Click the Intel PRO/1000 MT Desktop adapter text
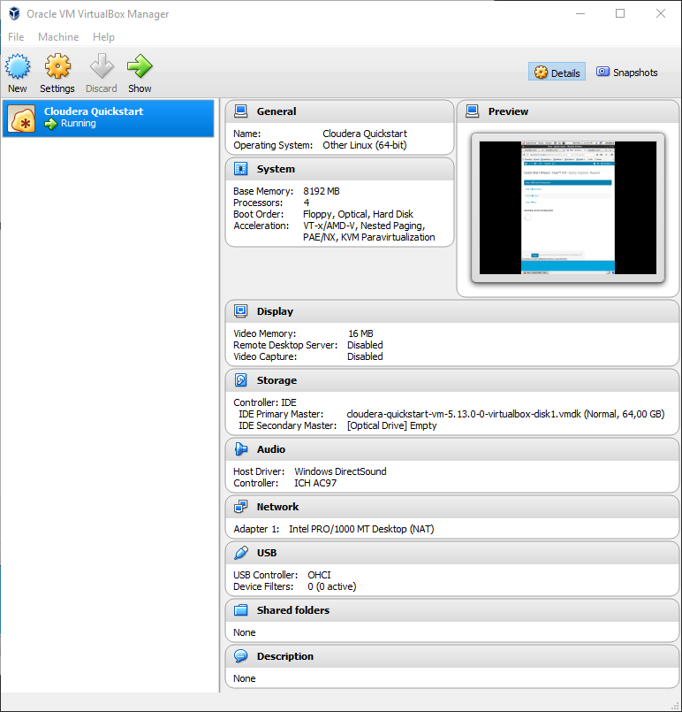This screenshot has width=682, height=712. (x=361, y=529)
